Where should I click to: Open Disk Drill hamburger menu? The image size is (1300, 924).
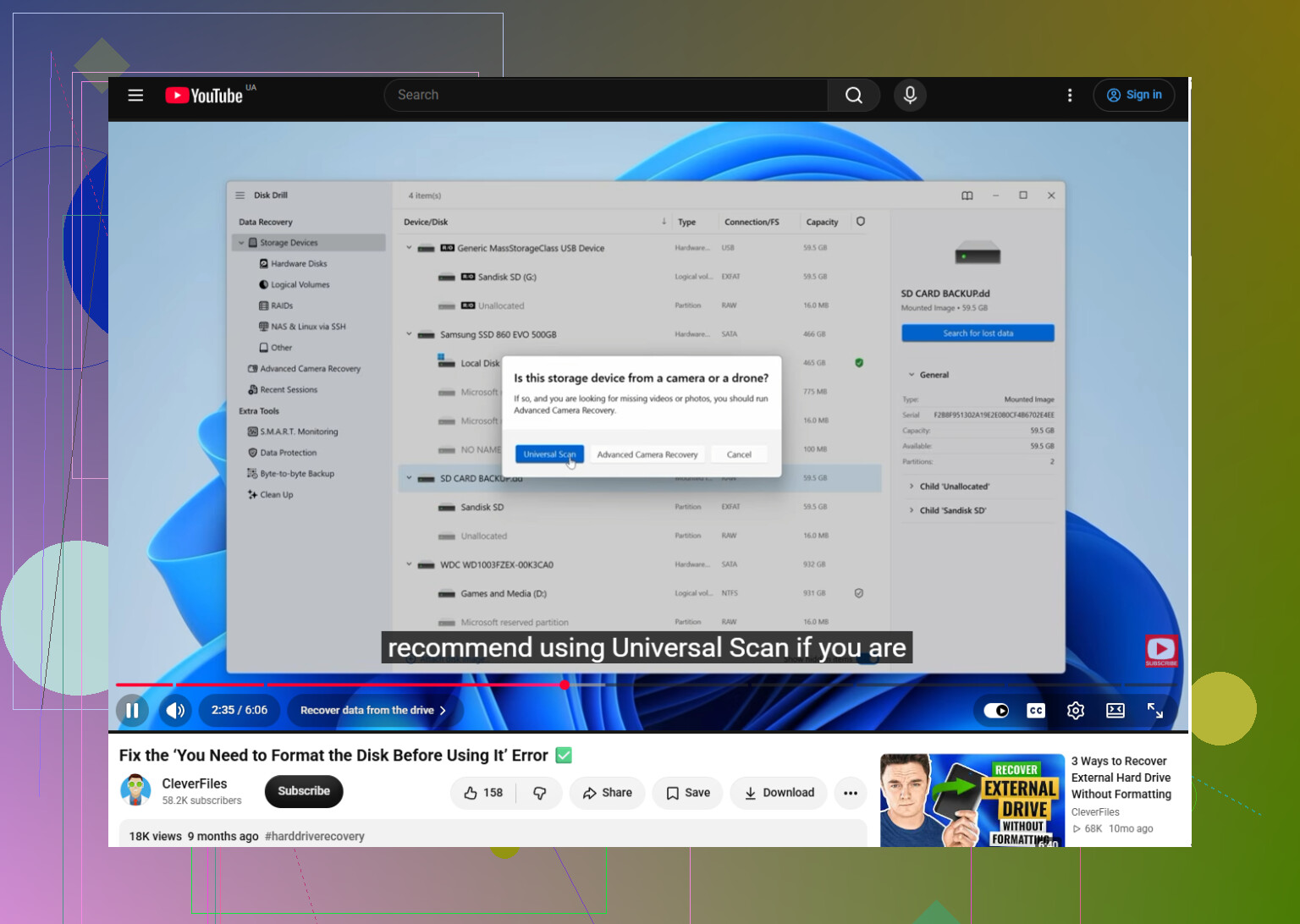coord(240,195)
